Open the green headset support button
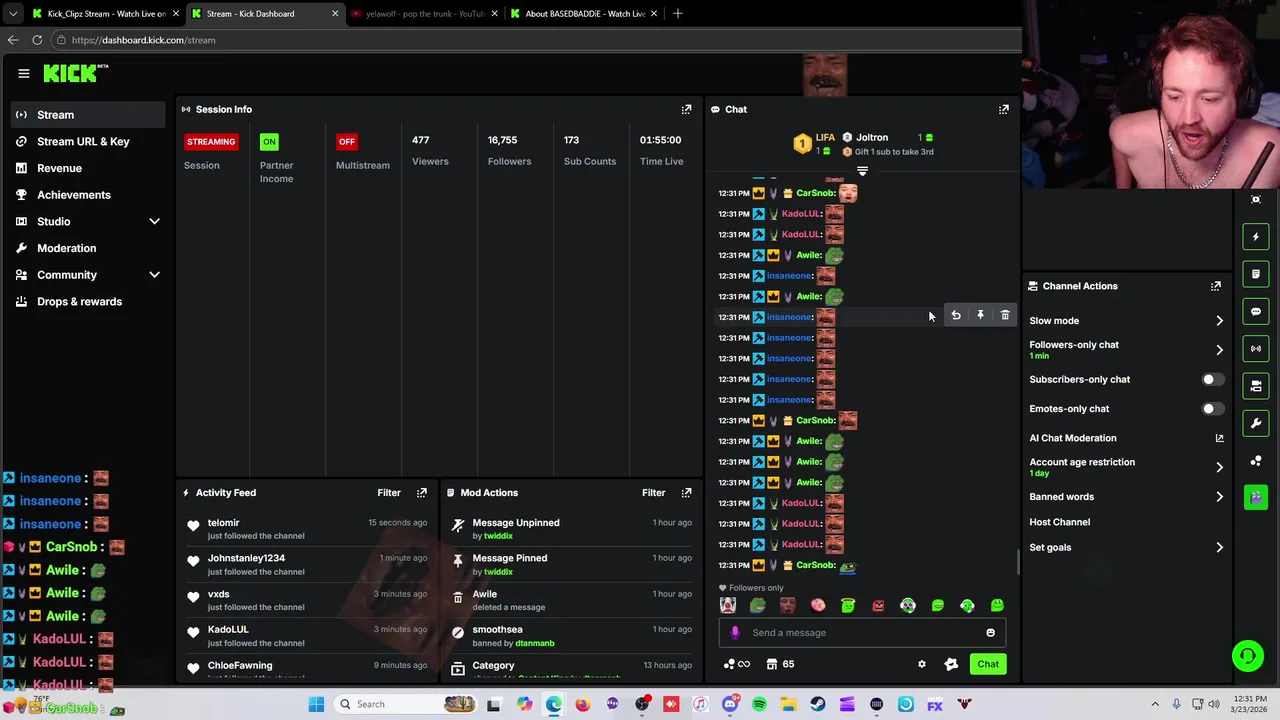Image resolution: width=1280 pixels, height=720 pixels. pos(1247,656)
